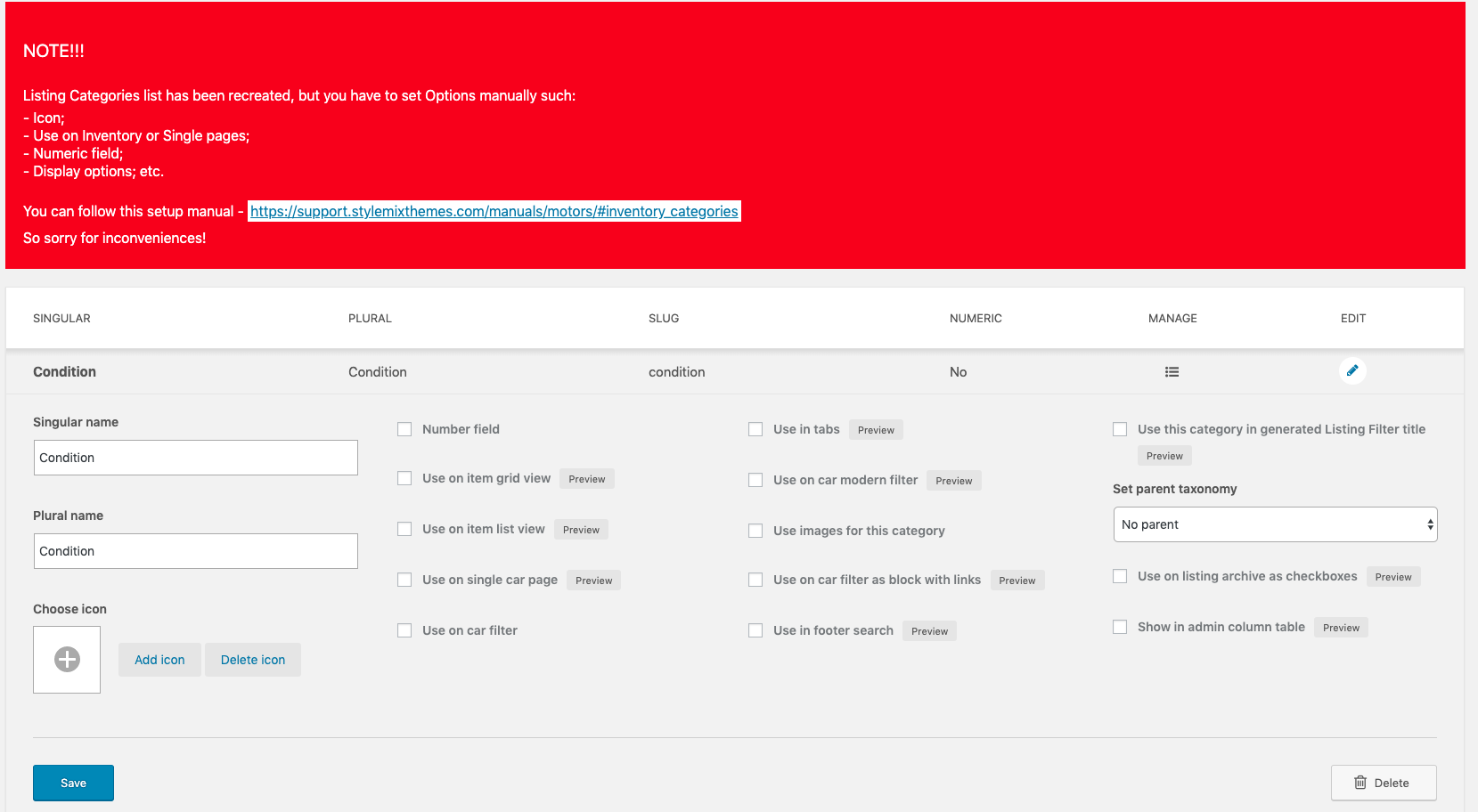Image resolution: width=1478 pixels, height=812 pixels.
Task: Open the inventory categories manual link
Action: pos(494,211)
